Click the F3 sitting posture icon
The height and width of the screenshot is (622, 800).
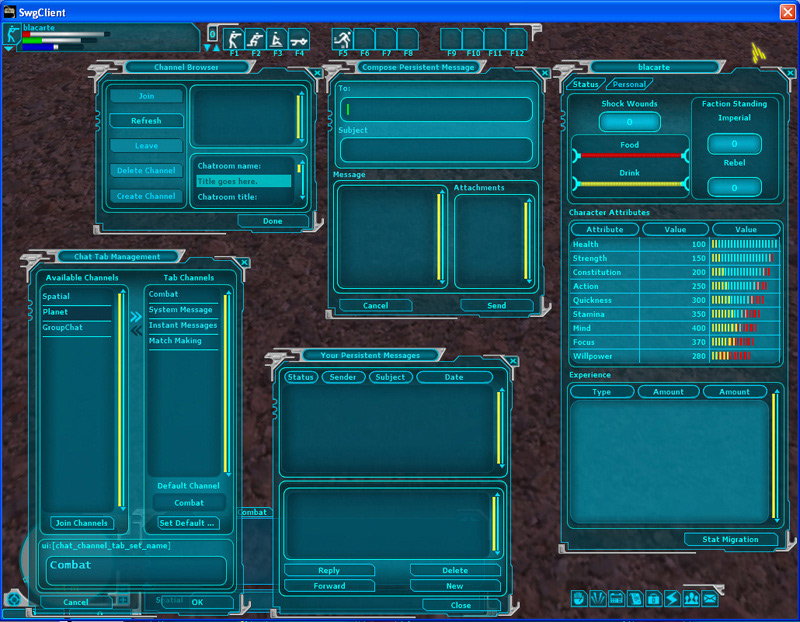point(277,39)
